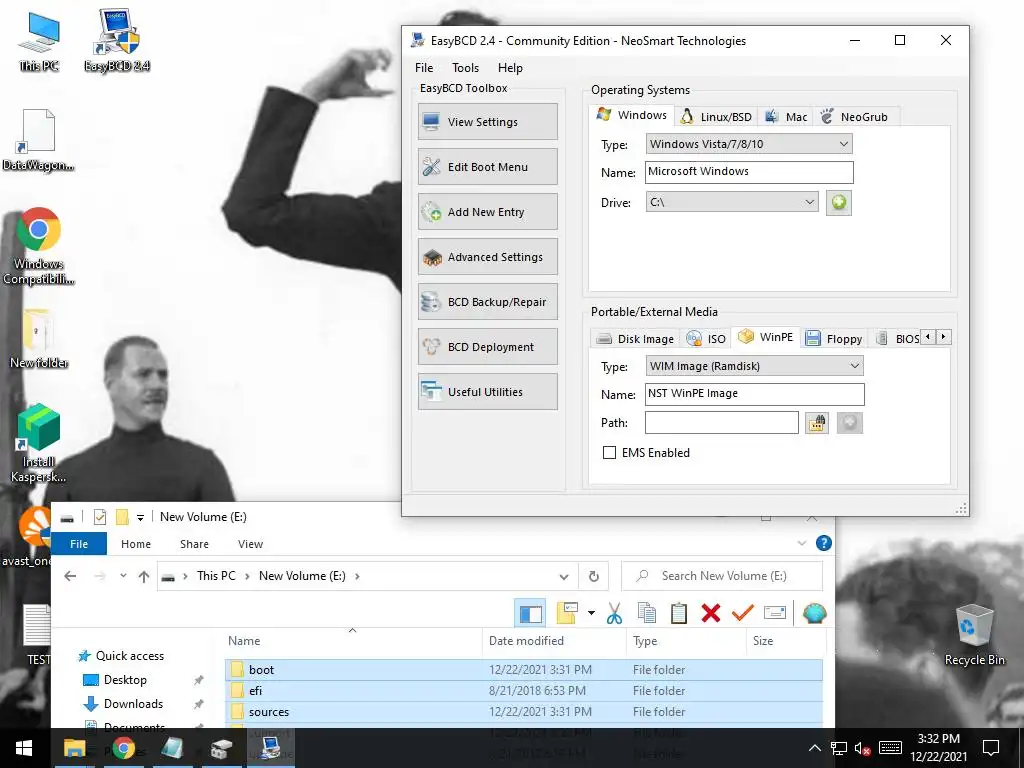The height and width of the screenshot is (768, 1024).
Task: Open BCD Backup/Repair section
Action: pos(487,302)
